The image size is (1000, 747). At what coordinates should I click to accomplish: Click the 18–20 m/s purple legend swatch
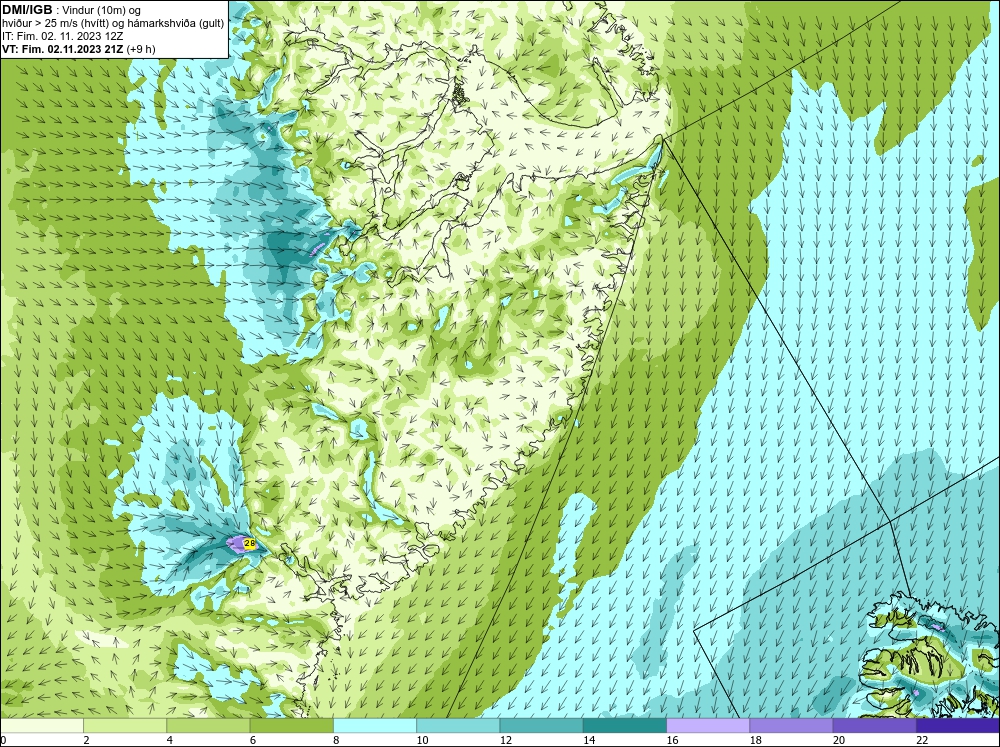click(791, 726)
